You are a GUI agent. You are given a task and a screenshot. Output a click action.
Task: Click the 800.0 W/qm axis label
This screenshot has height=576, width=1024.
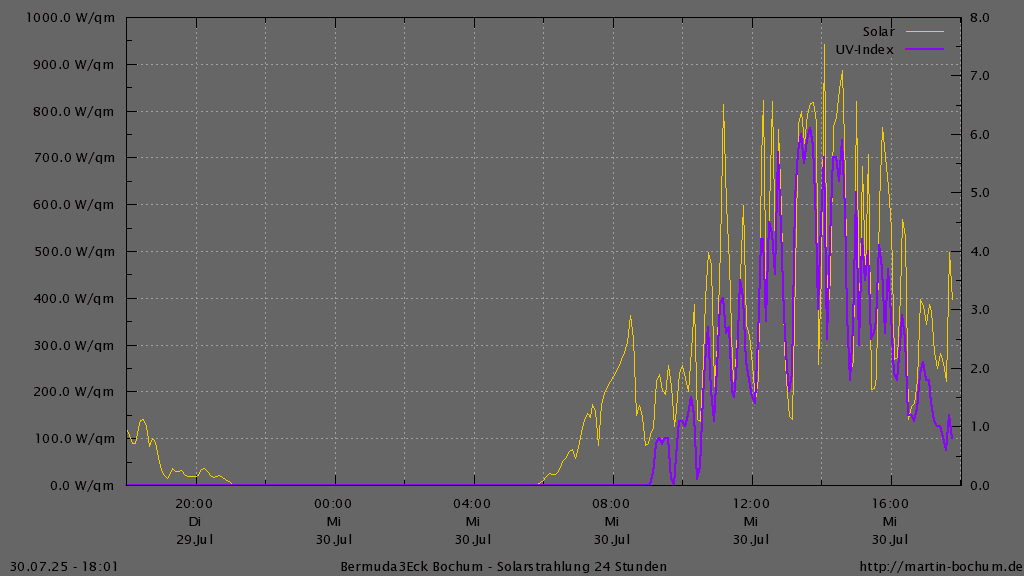coord(74,112)
